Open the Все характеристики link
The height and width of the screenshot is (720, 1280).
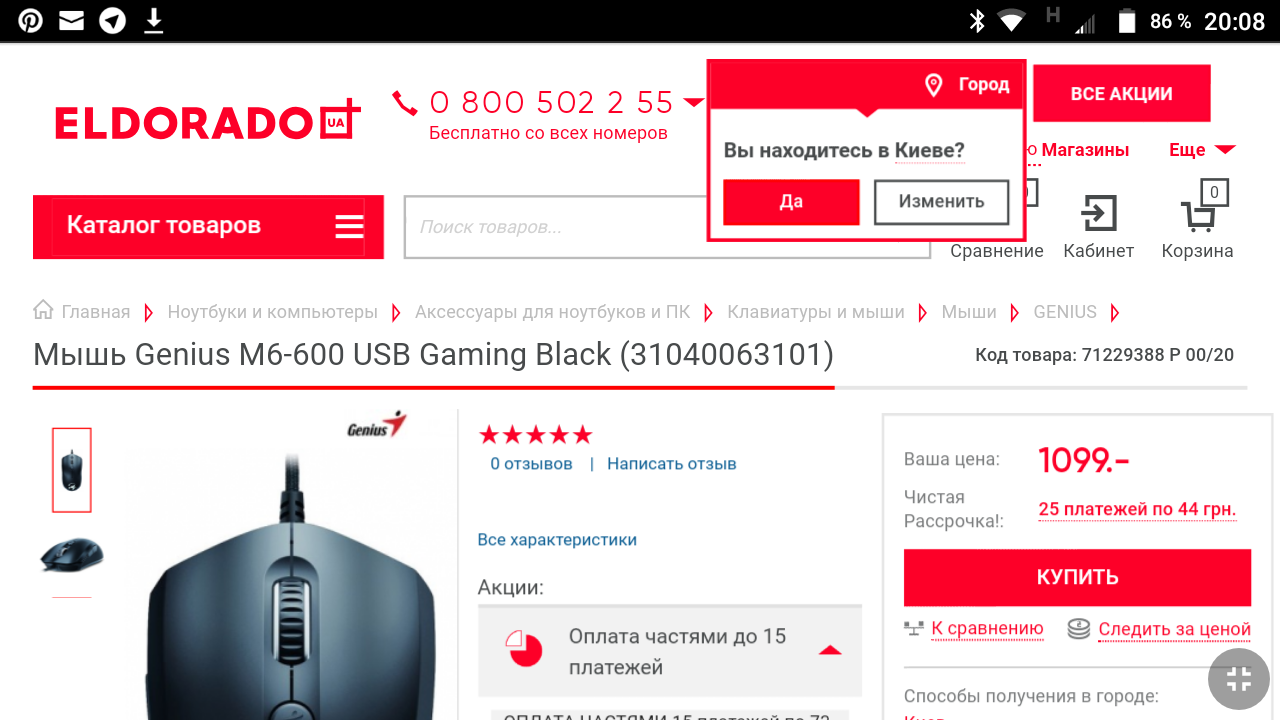[x=557, y=540]
